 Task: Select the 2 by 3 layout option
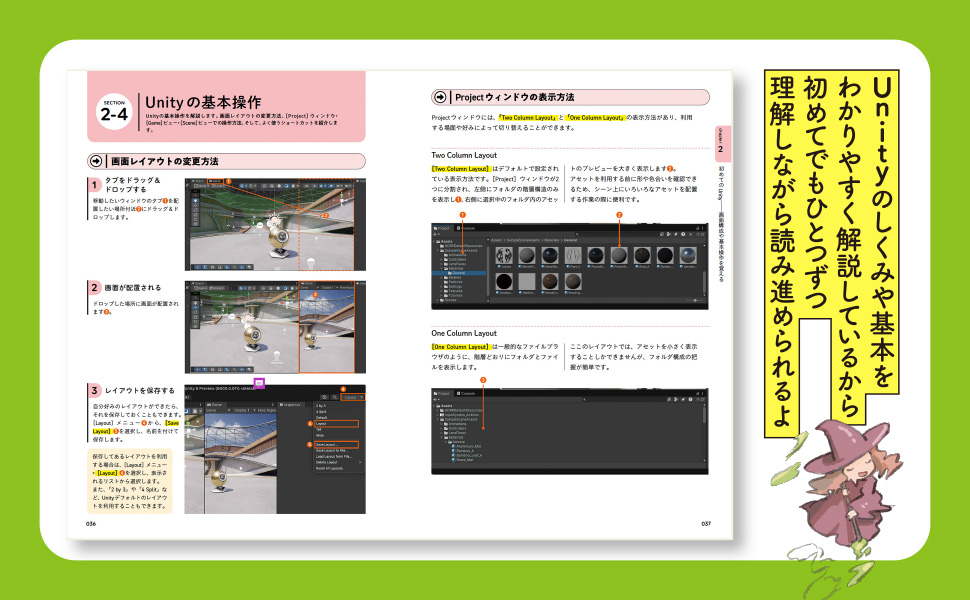[320, 406]
